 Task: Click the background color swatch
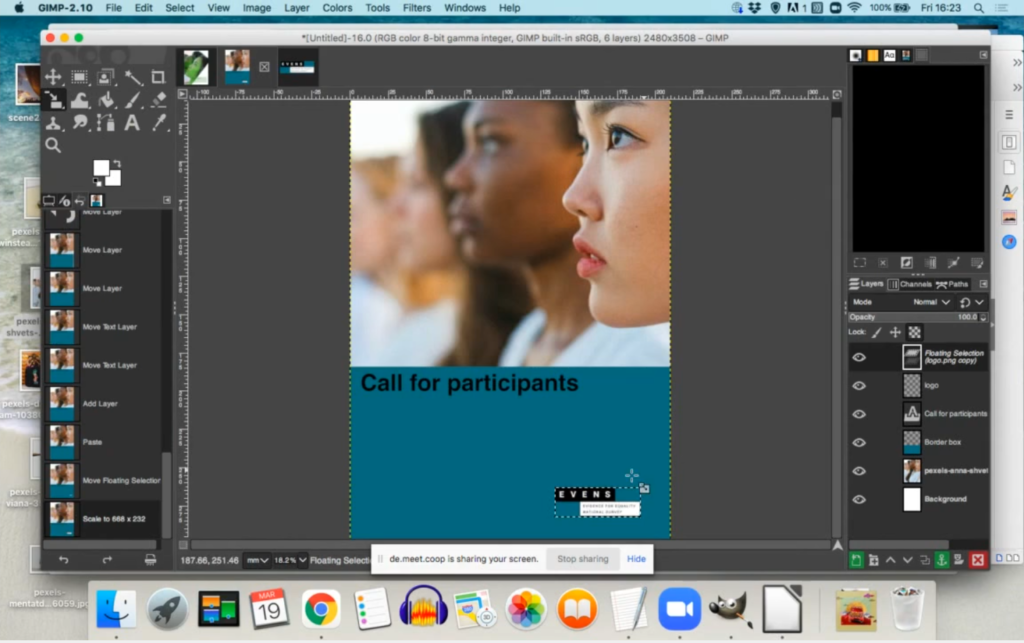(x=115, y=179)
